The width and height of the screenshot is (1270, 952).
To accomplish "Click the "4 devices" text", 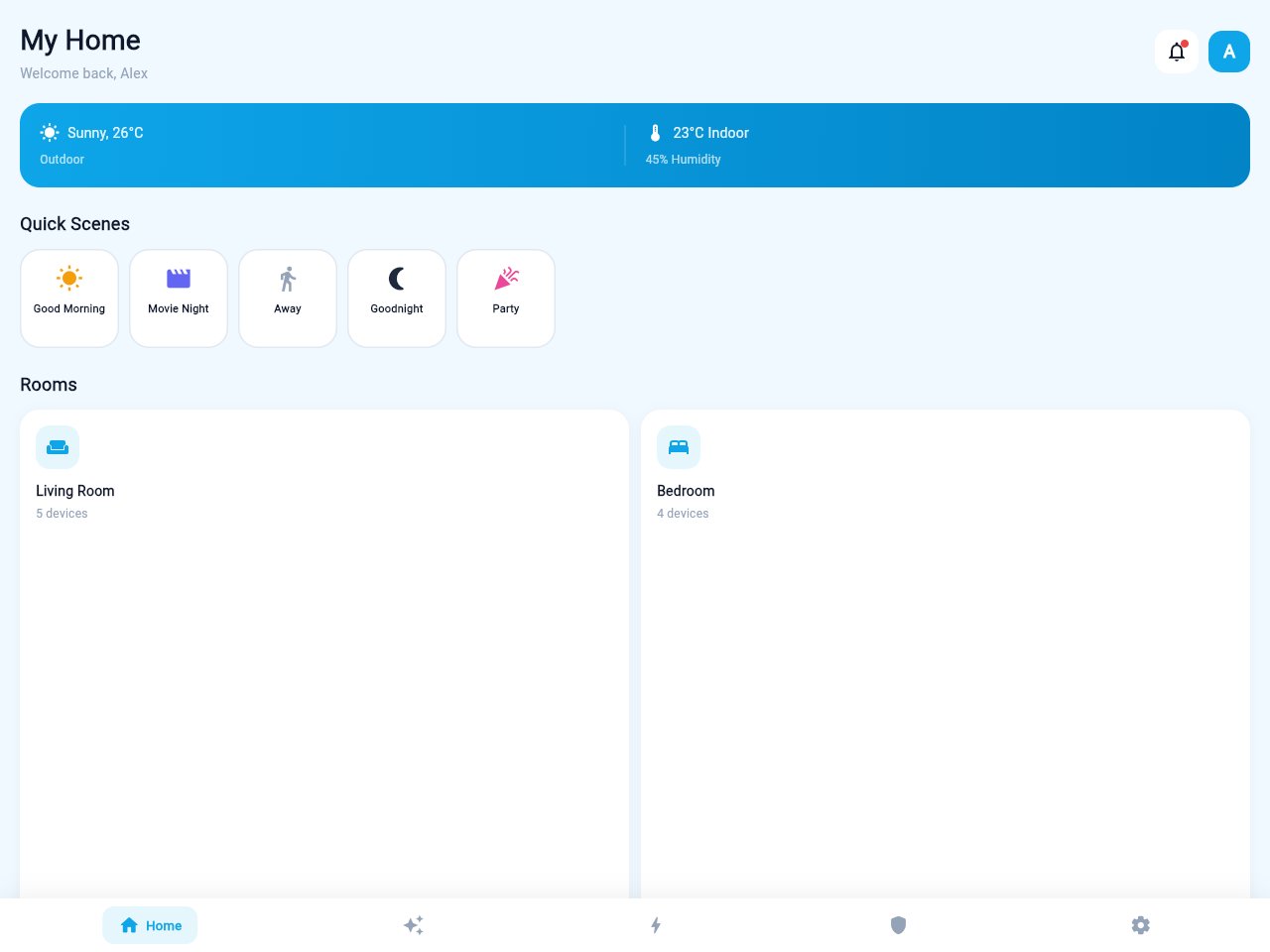I will 683,514.
